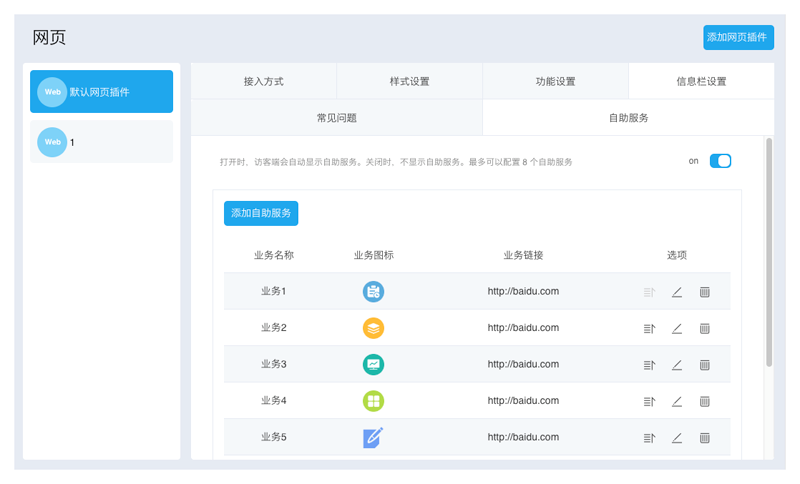Click the vertical scrollbar in the settings panel

point(769,250)
